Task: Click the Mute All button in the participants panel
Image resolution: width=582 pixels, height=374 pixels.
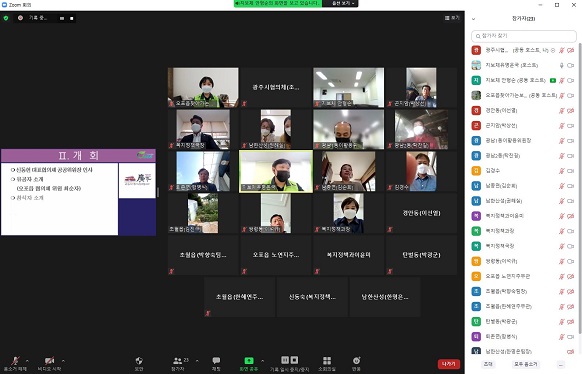Action: [x=525, y=364]
